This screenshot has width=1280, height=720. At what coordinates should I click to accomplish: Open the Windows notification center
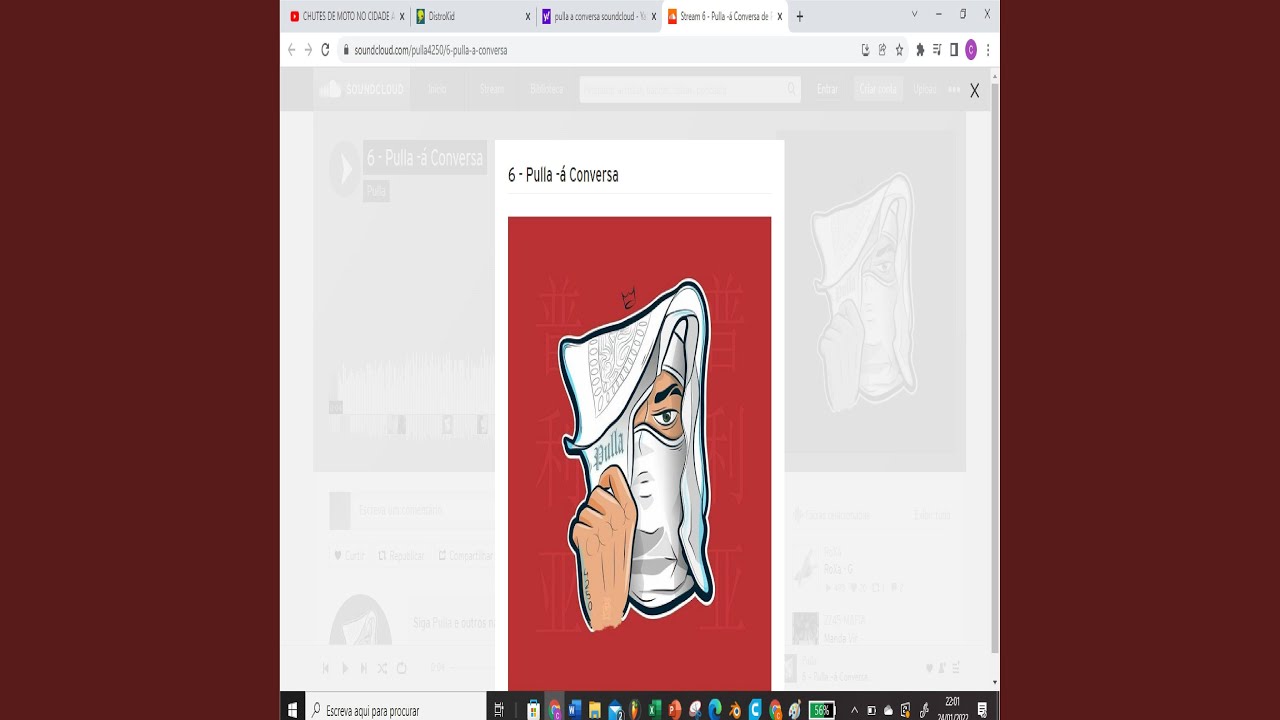983,710
